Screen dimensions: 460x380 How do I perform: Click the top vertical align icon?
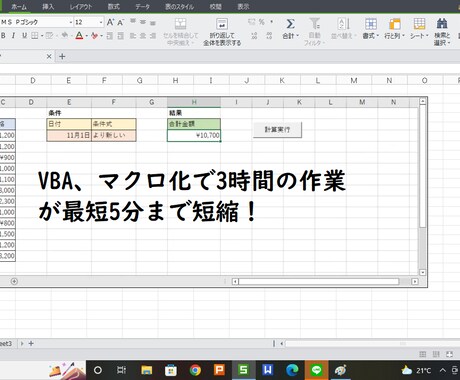click(133, 22)
